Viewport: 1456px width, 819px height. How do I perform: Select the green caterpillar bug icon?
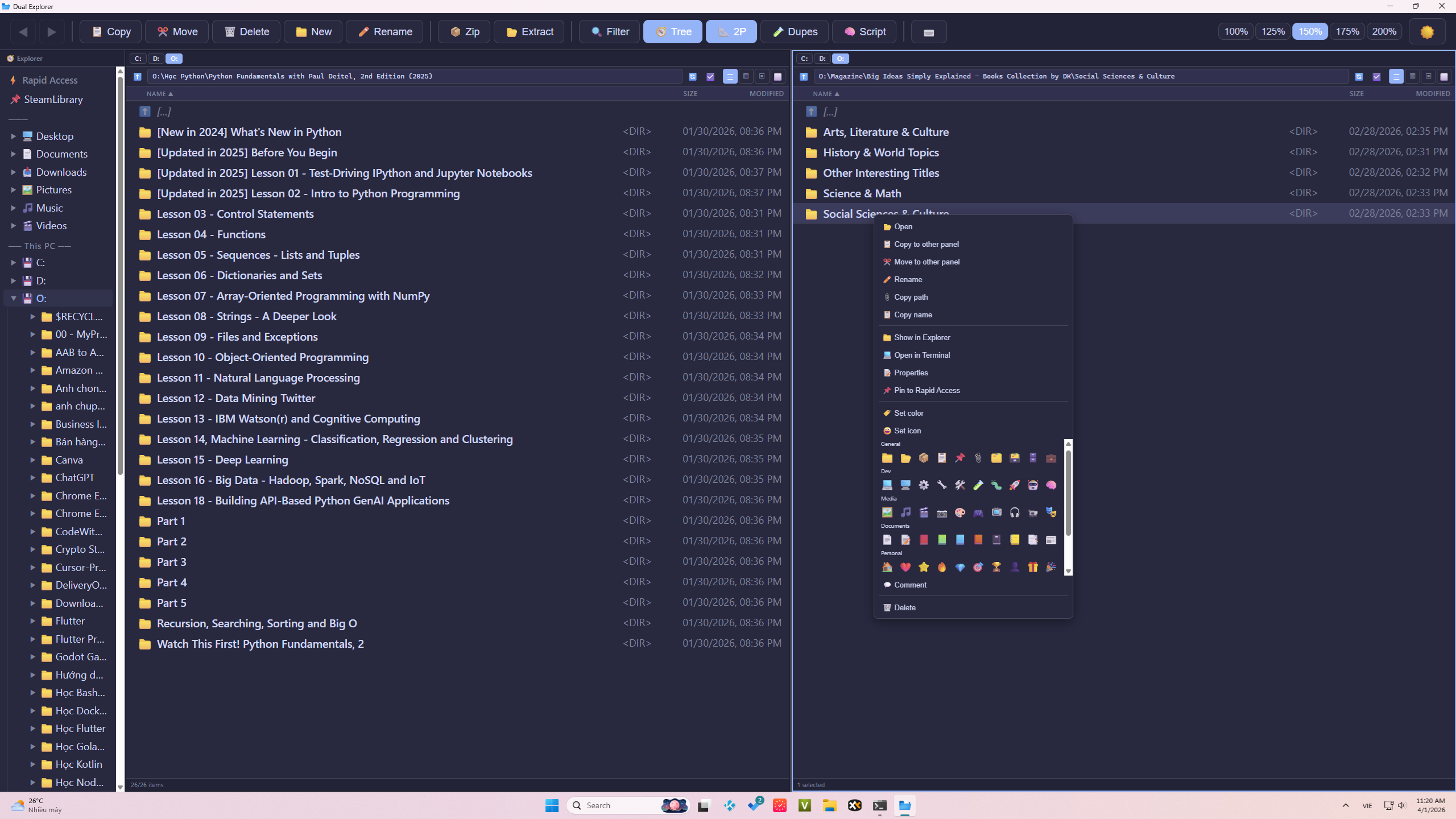[996, 485]
